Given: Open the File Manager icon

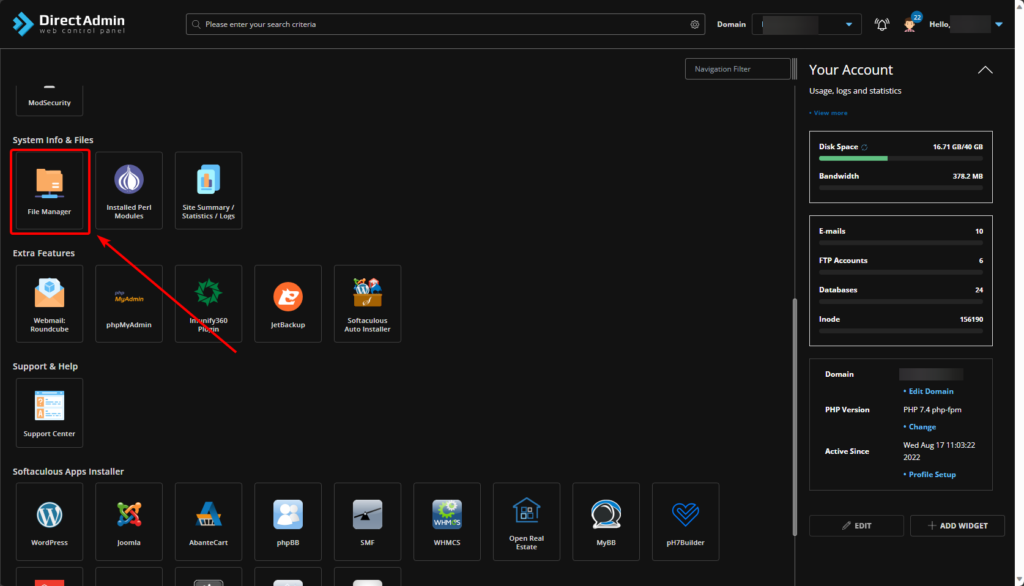Looking at the screenshot, I should (x=49, y=190).
